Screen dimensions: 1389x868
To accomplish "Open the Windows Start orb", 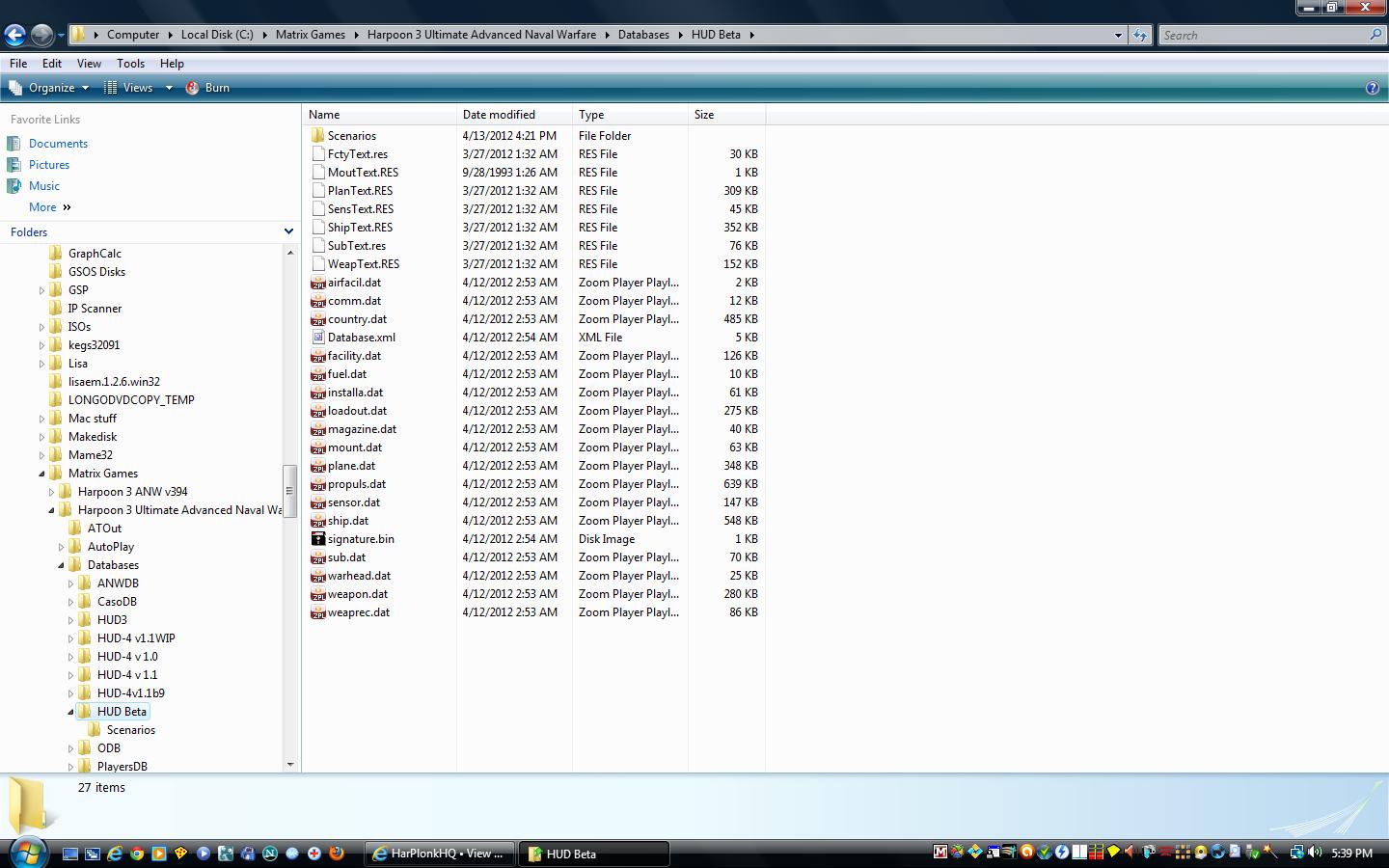I will coord(28,853).
